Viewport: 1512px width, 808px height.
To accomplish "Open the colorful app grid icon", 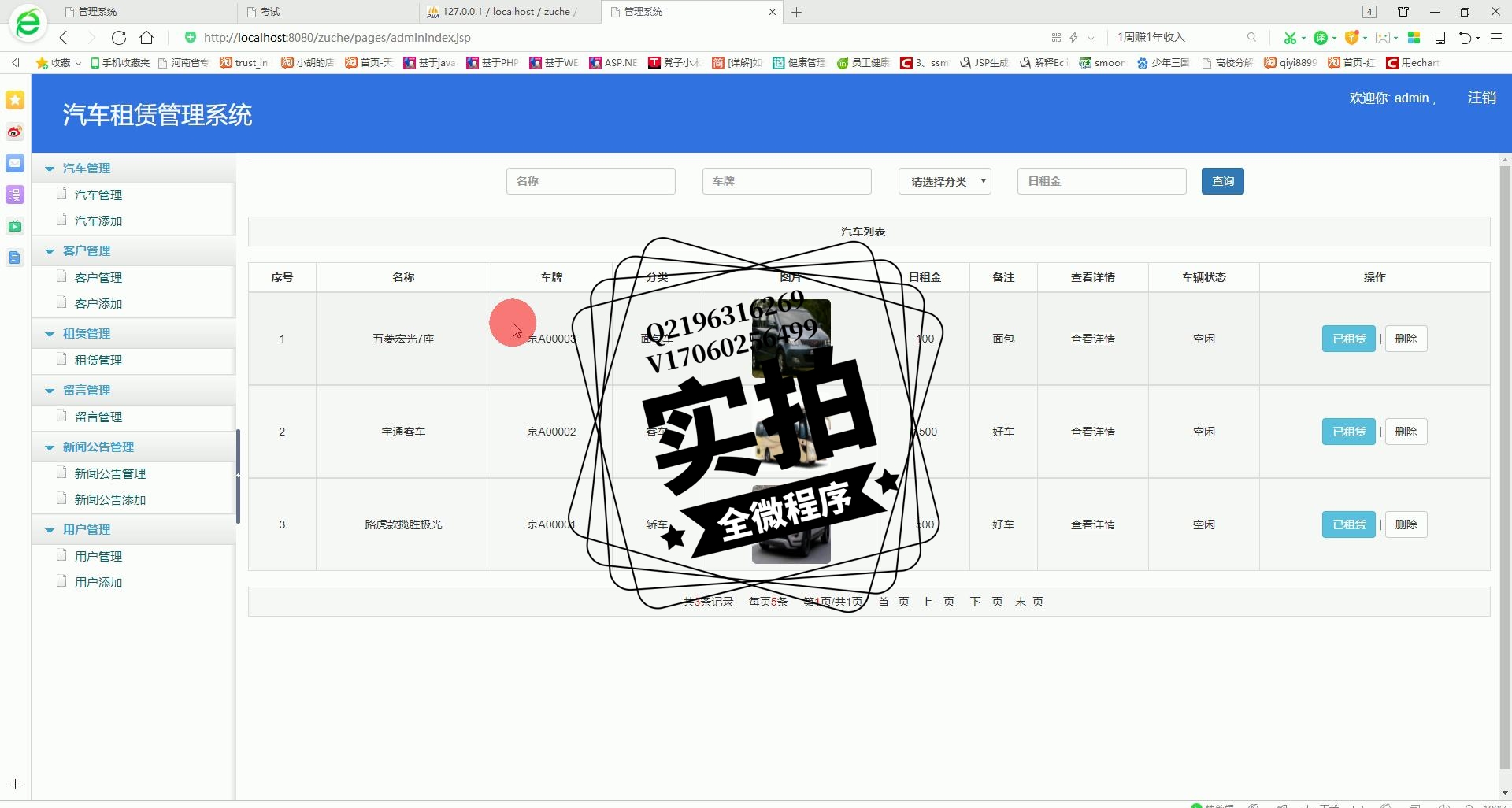I will (x=1414, y=37).
